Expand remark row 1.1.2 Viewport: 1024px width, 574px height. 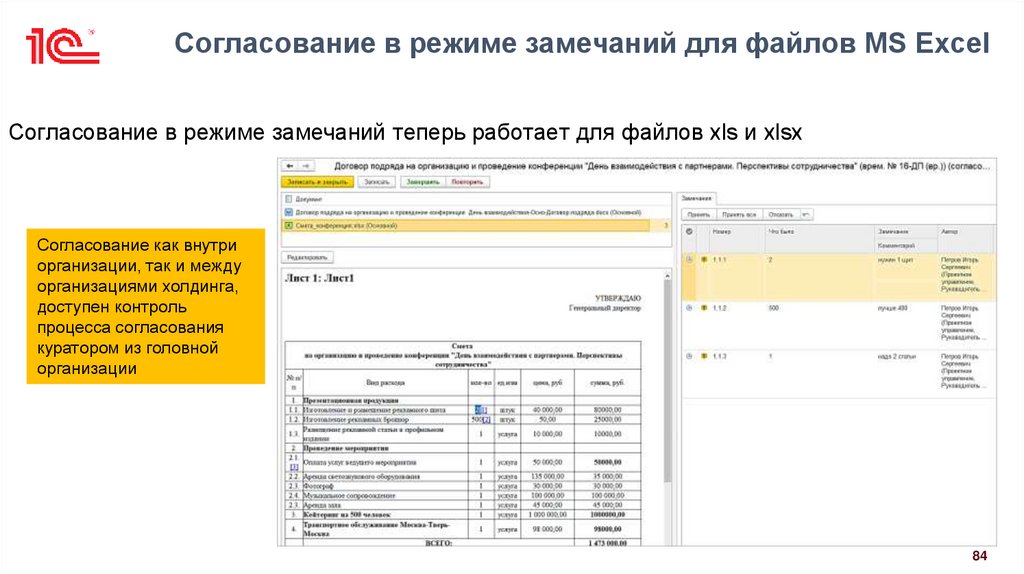click(689, 308)
